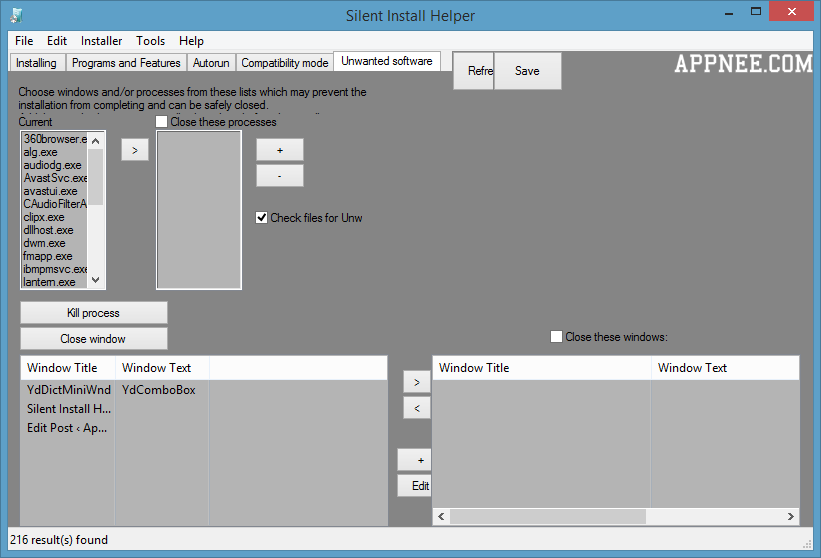Viewport: 821px width, 558px height.
Task: Select lantern.exe in Current list
Action: [x=55, y=282]
